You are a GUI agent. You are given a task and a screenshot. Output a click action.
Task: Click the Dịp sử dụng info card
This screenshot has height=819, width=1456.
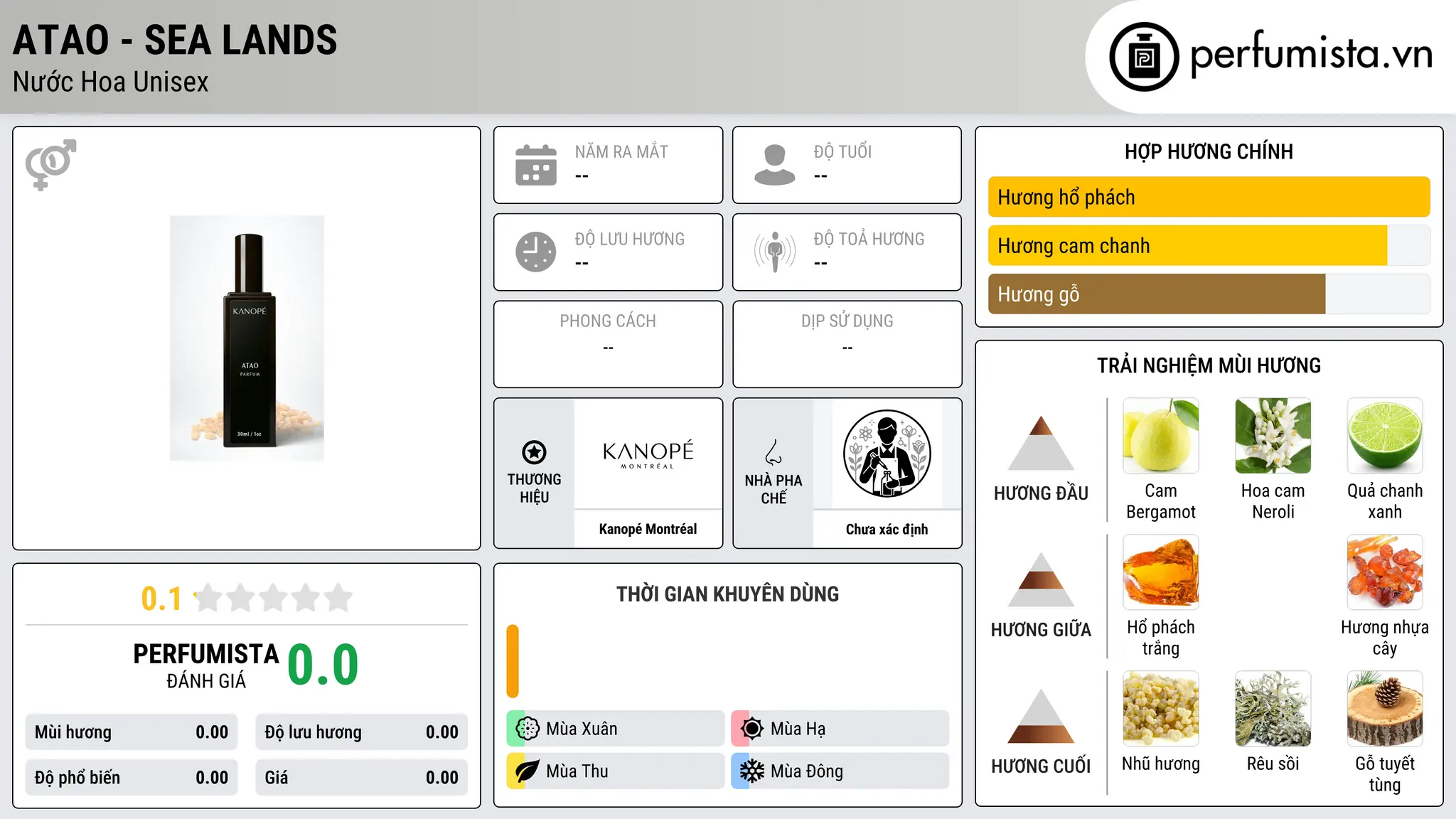(847, 344)
